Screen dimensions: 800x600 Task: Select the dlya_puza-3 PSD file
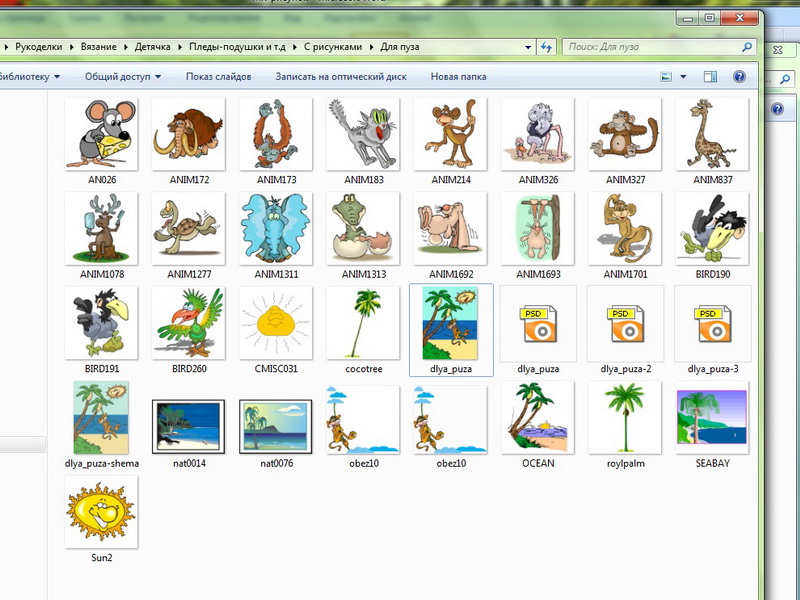point(712,324)
